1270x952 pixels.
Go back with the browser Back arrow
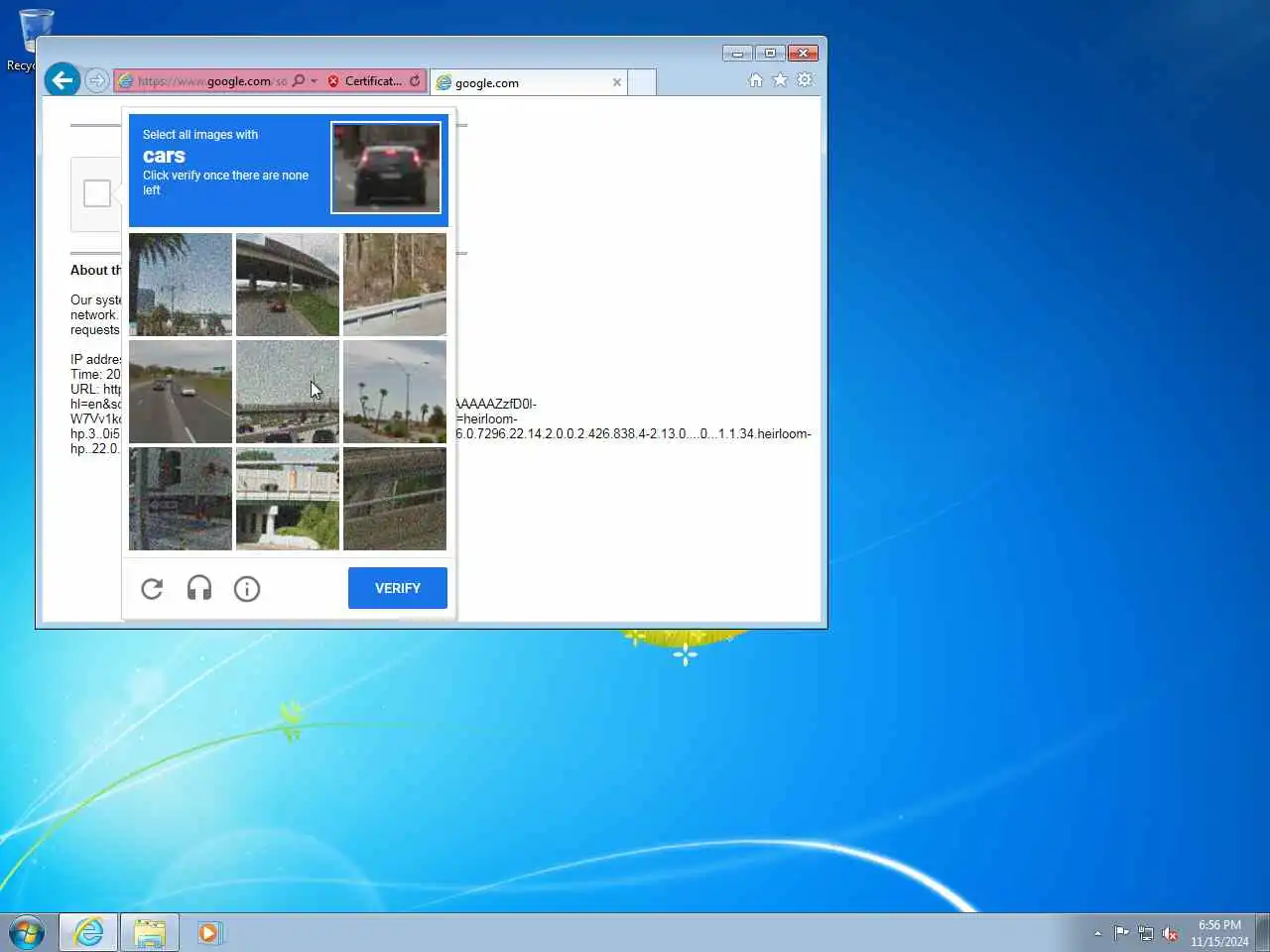tap(63, 80)
